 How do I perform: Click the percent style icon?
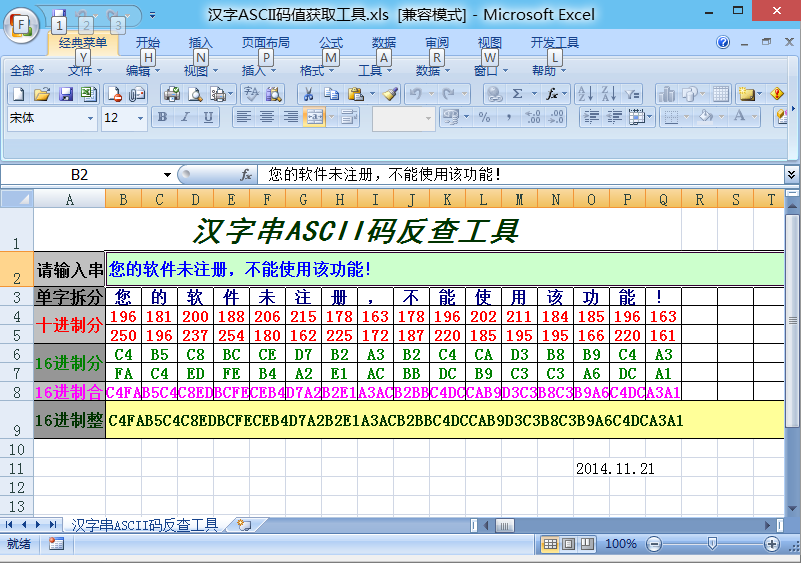485,117
